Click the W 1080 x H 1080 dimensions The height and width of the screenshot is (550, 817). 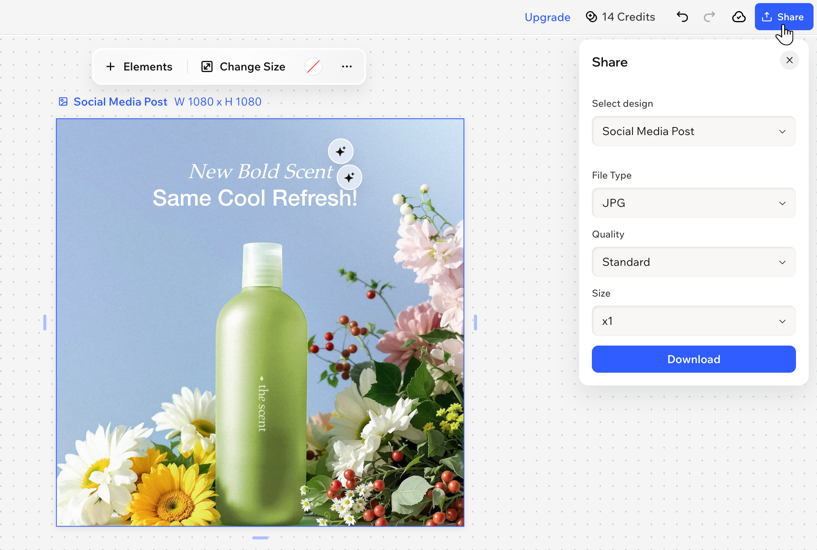click(218, 102)
